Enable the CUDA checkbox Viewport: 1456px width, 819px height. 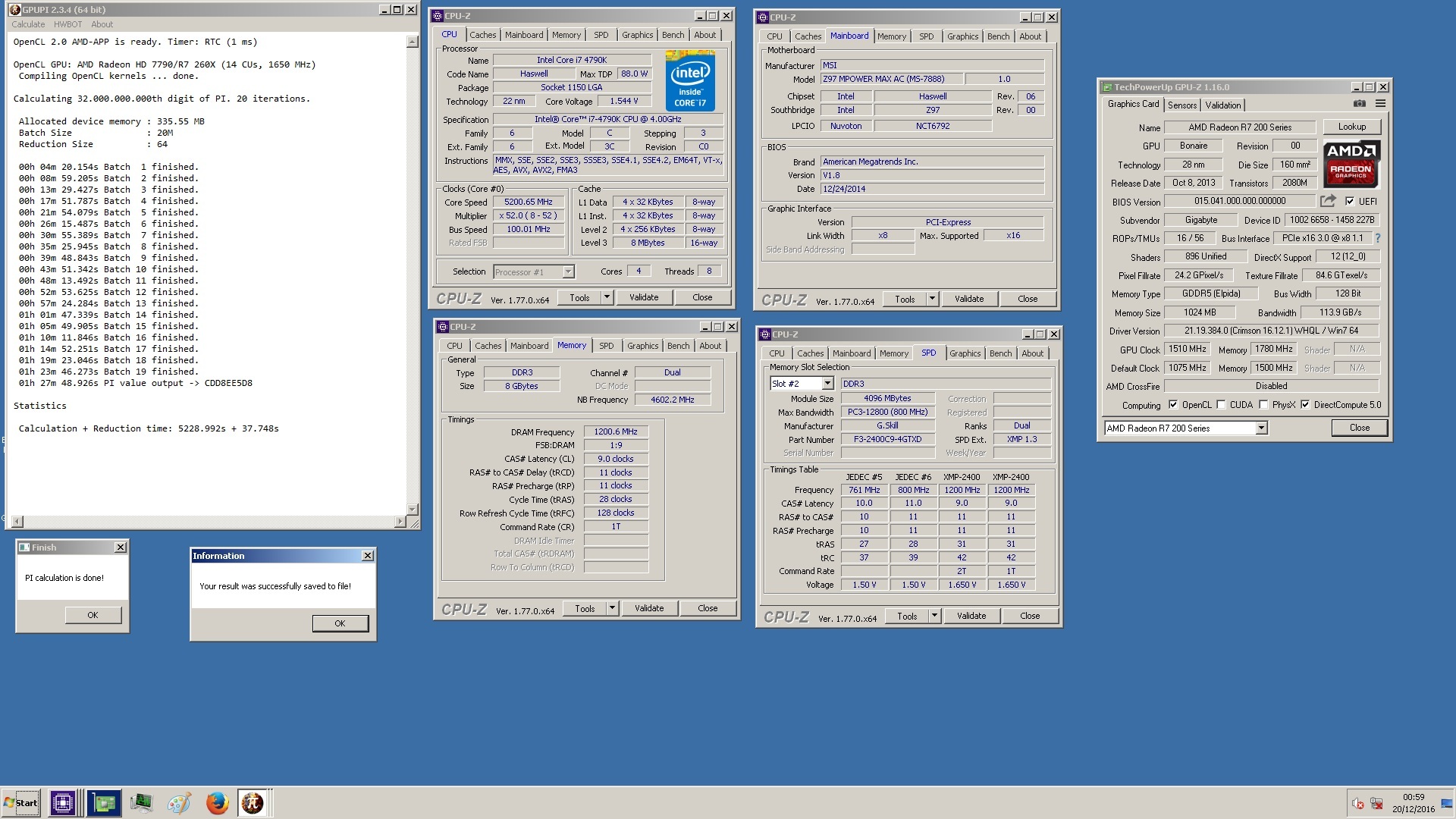point(1221,405)
